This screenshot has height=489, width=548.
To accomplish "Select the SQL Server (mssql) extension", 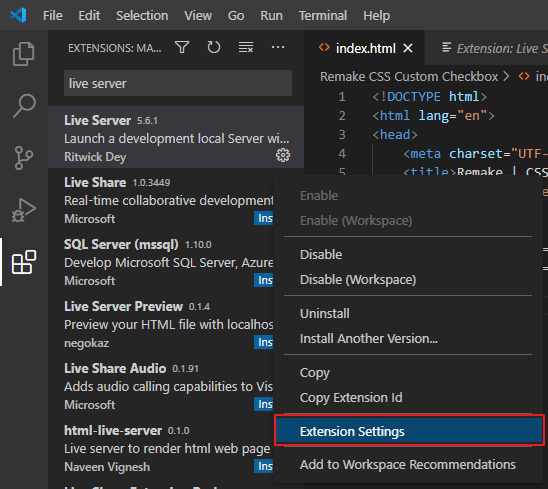I will click(161, 261).
